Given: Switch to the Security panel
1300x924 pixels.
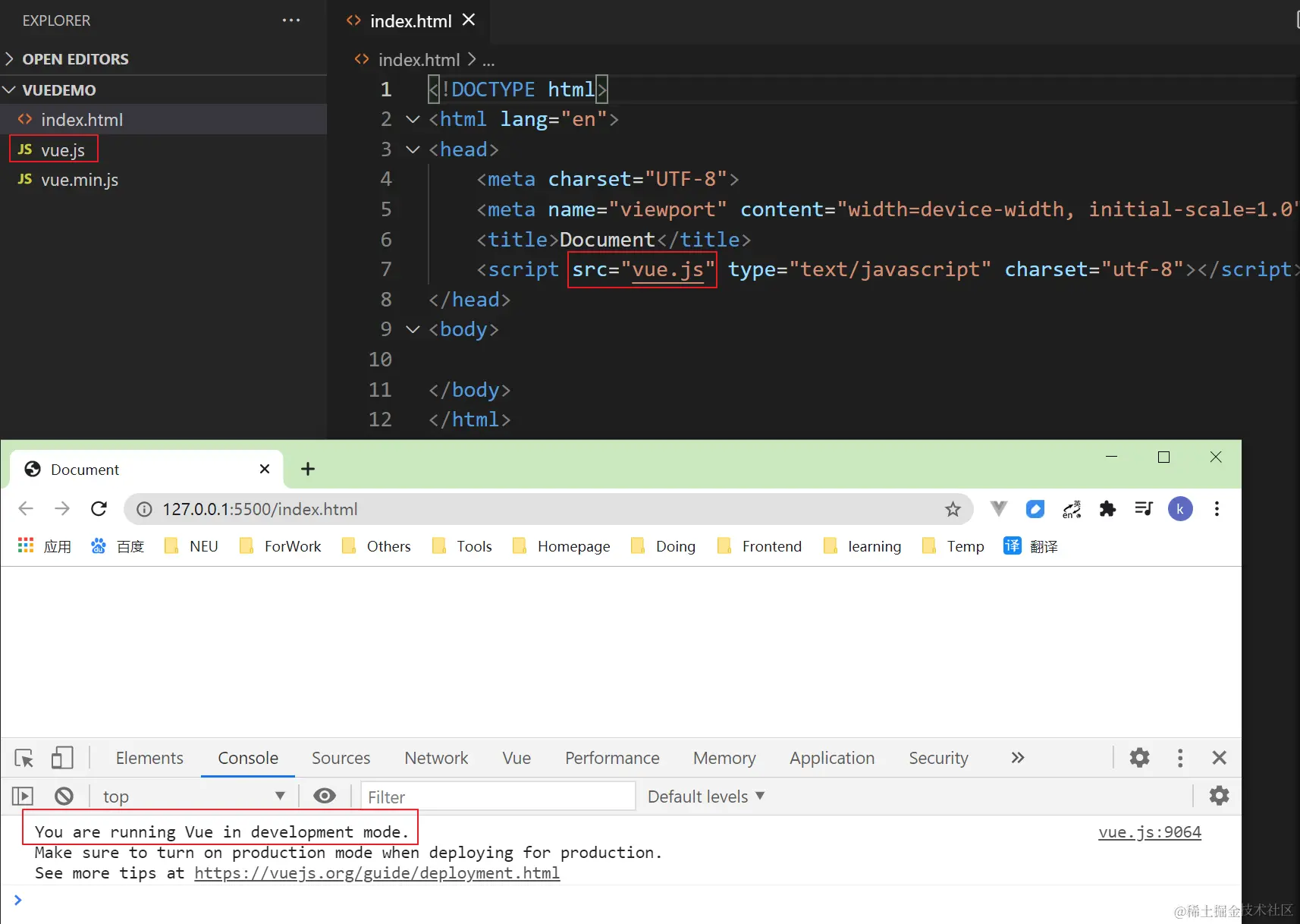Looking at the screenshot, I should pos(938,758).
